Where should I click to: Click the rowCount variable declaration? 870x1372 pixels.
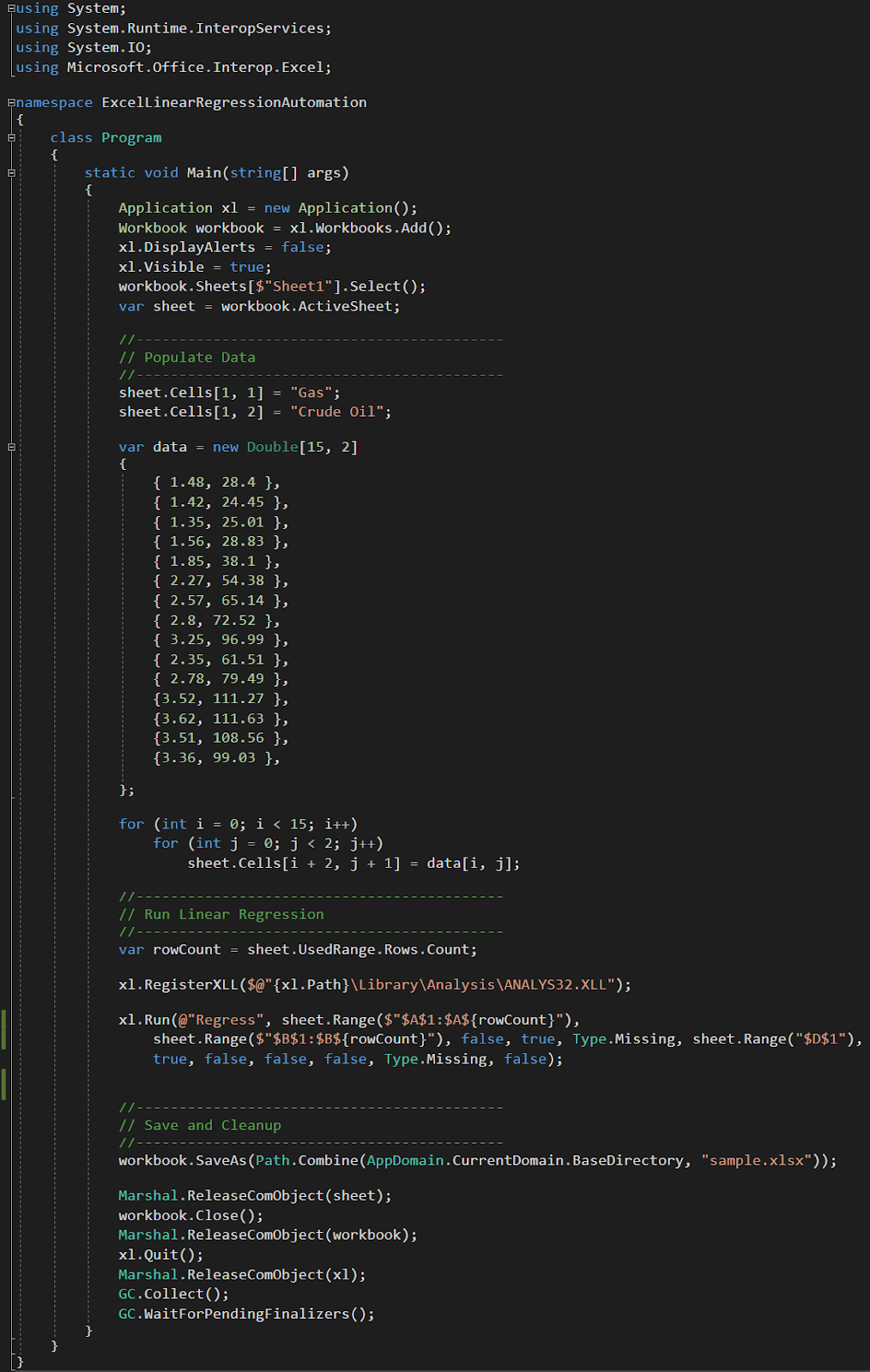(x=298, y=949)
